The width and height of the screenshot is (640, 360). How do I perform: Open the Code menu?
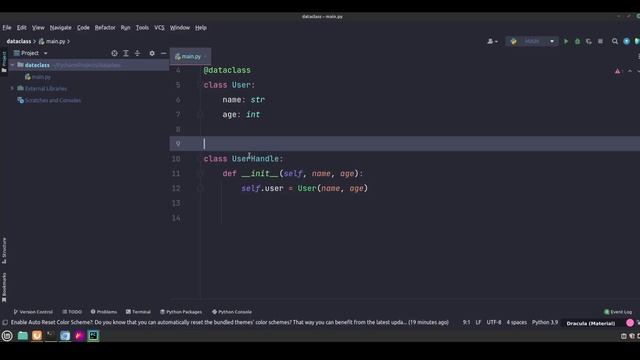83,28
